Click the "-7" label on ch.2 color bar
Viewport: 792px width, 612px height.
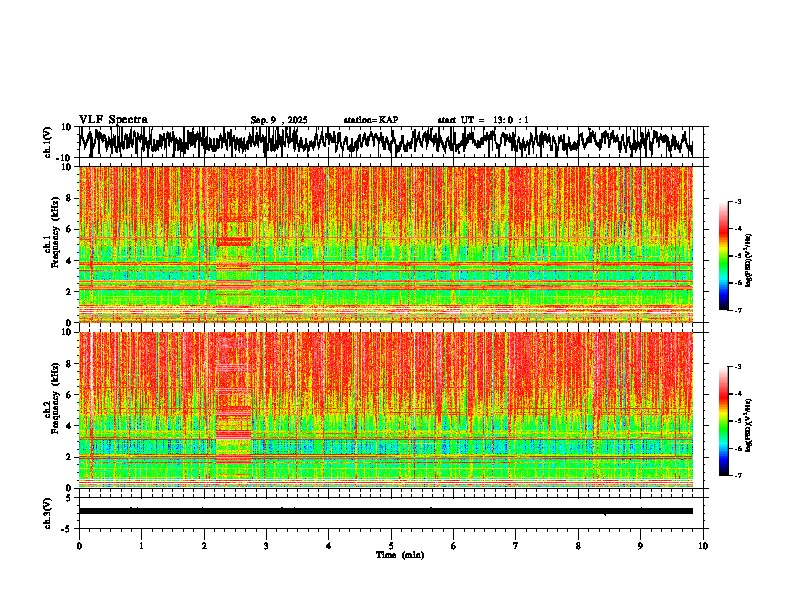pos(738,475)
